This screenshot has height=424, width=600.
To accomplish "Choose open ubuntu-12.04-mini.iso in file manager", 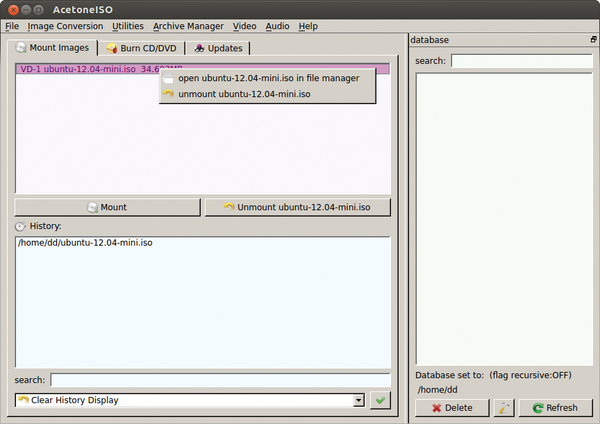I will (x=267, y=78).
